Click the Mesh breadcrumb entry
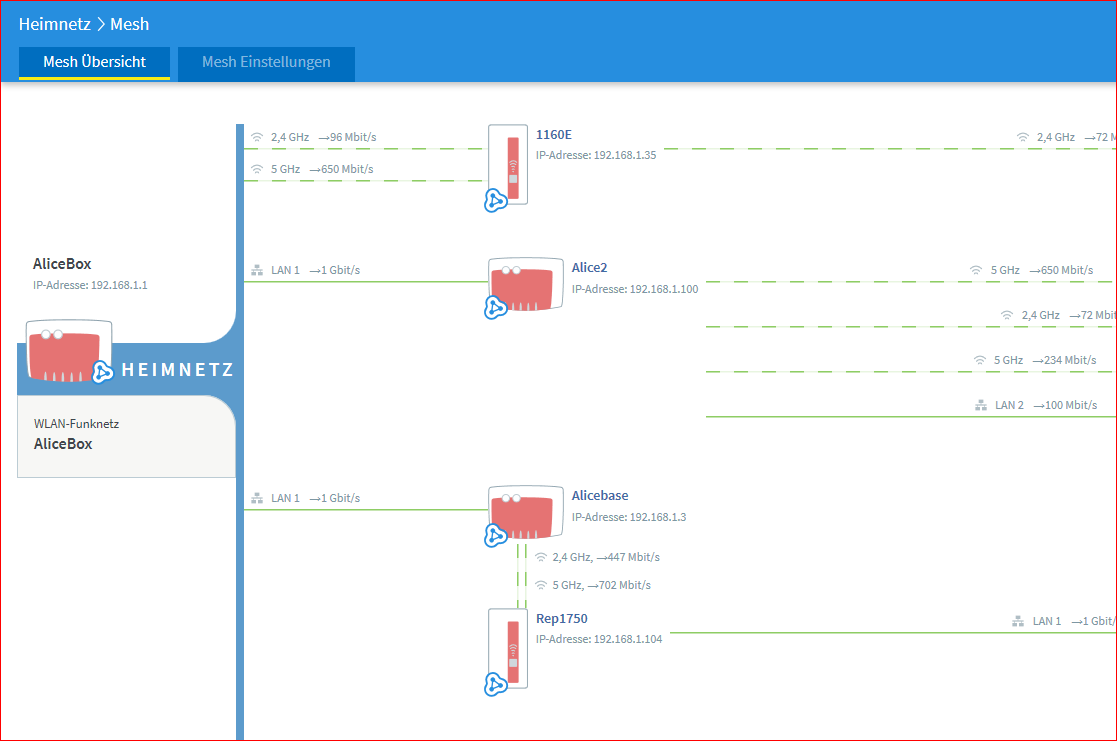The height and width of the screenshot is (741, 1117). pos(130,24)
